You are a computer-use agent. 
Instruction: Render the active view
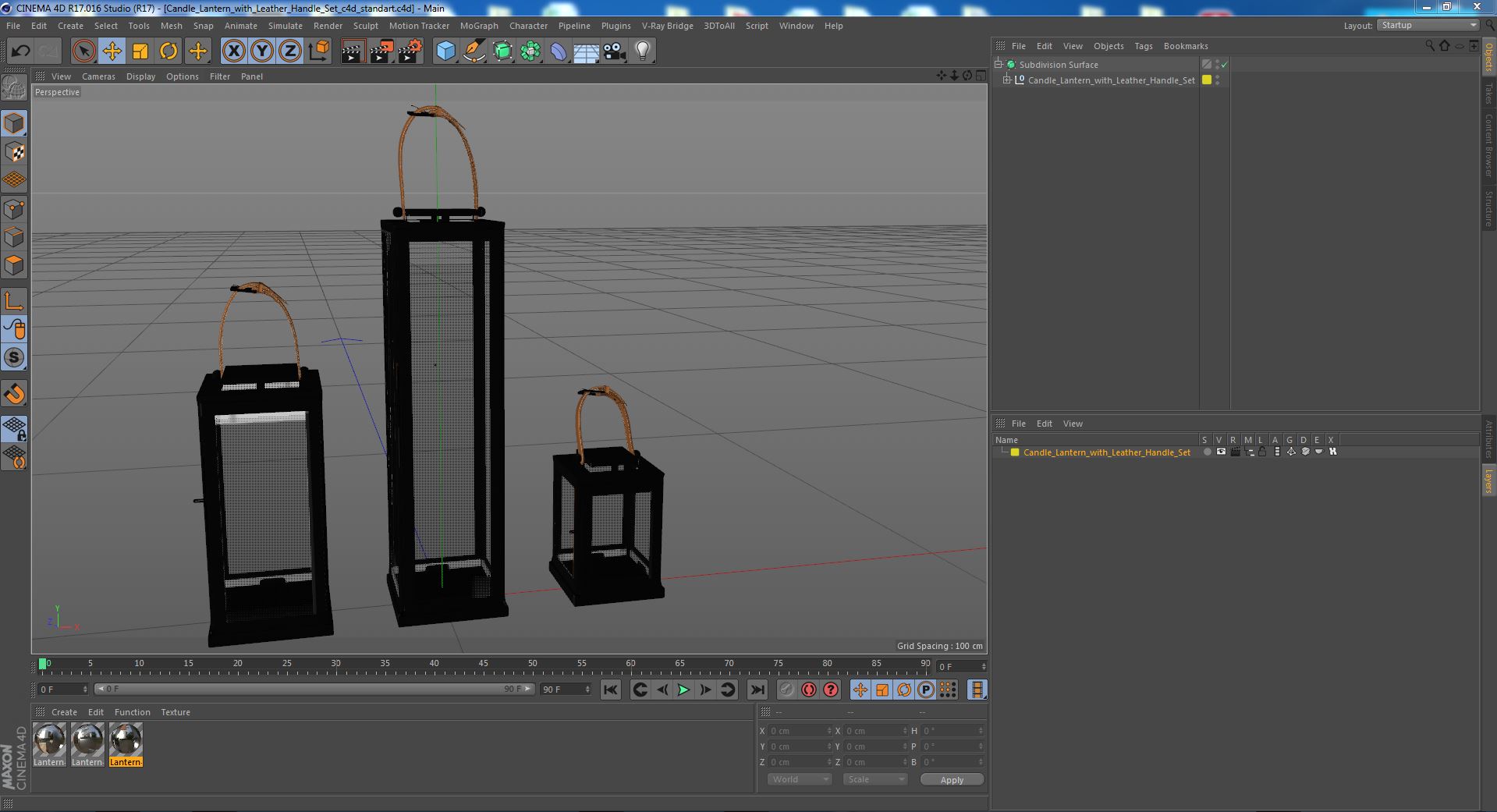353,51
